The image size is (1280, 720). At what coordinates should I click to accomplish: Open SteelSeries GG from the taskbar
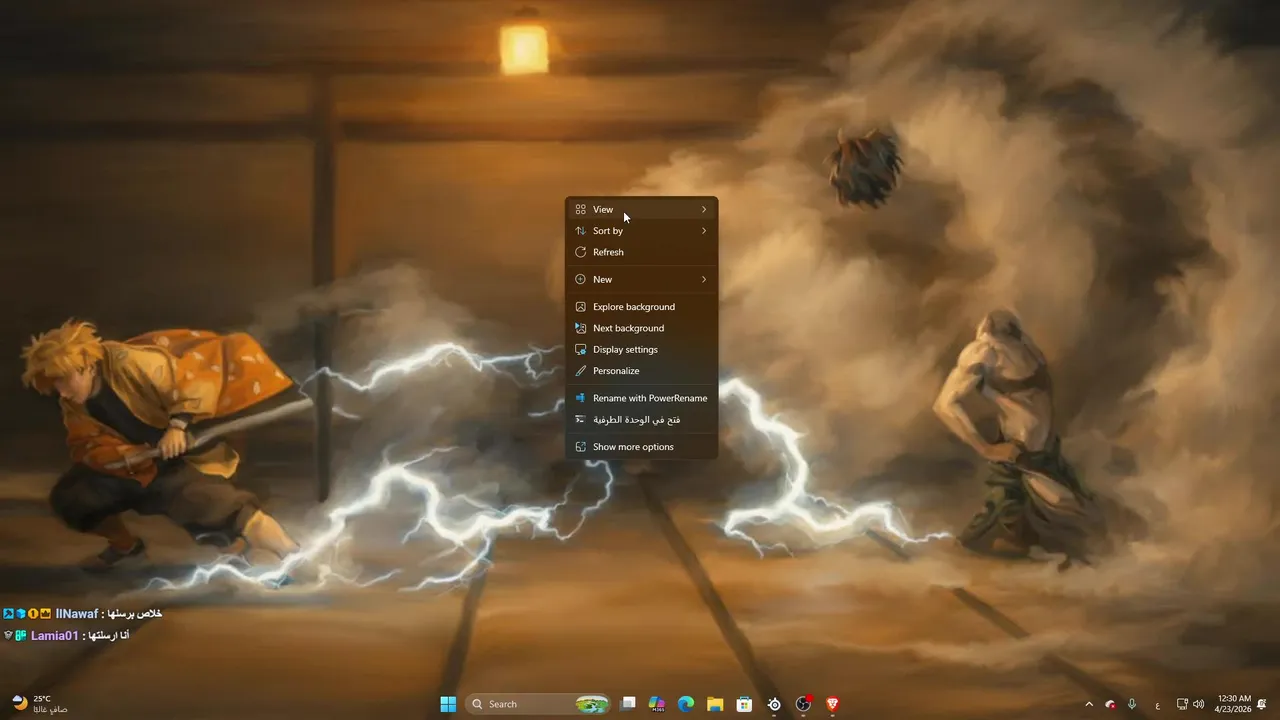point(774,704)
